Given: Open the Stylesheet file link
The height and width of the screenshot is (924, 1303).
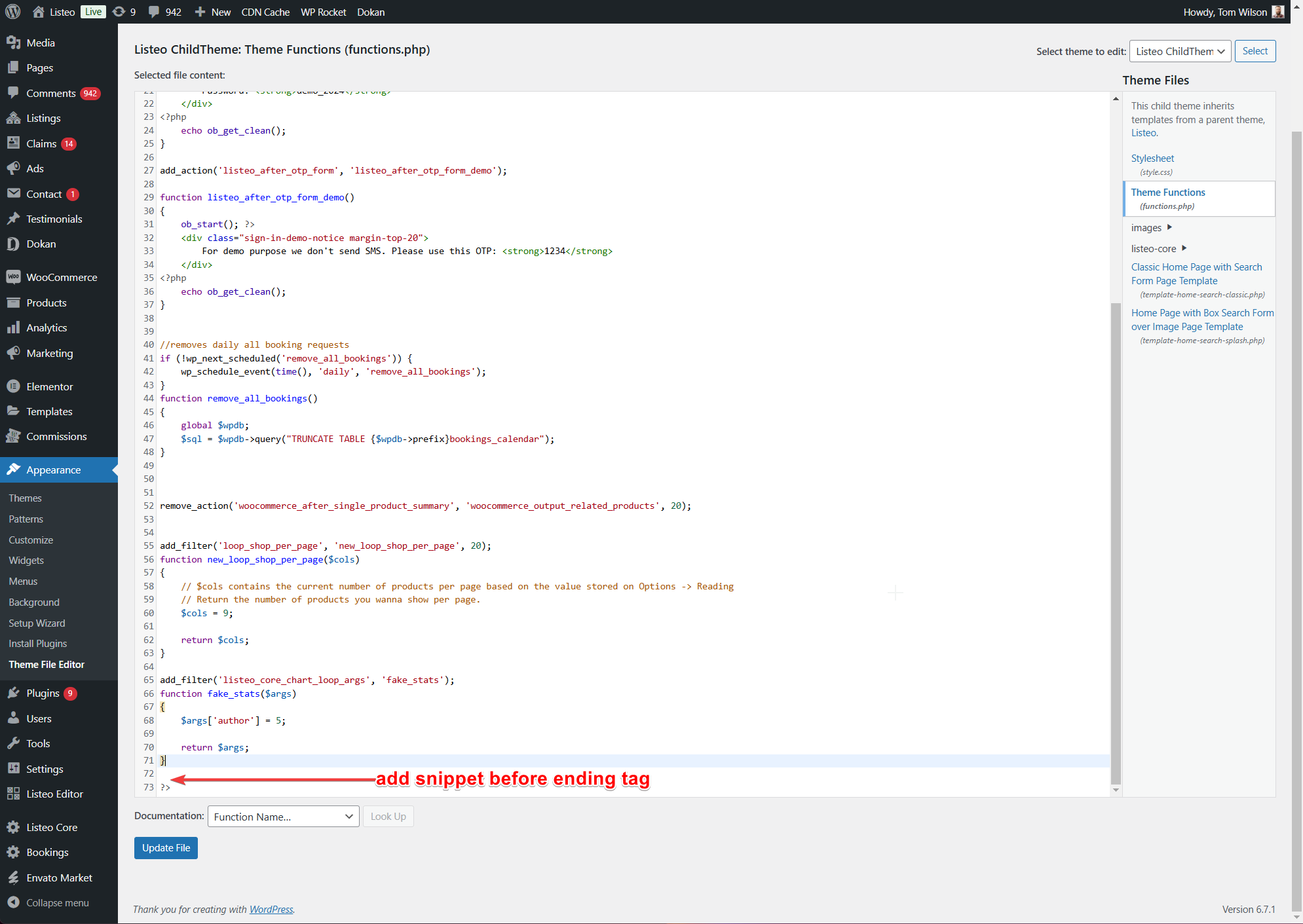Looking at the screenshot, I should 1152,158.
